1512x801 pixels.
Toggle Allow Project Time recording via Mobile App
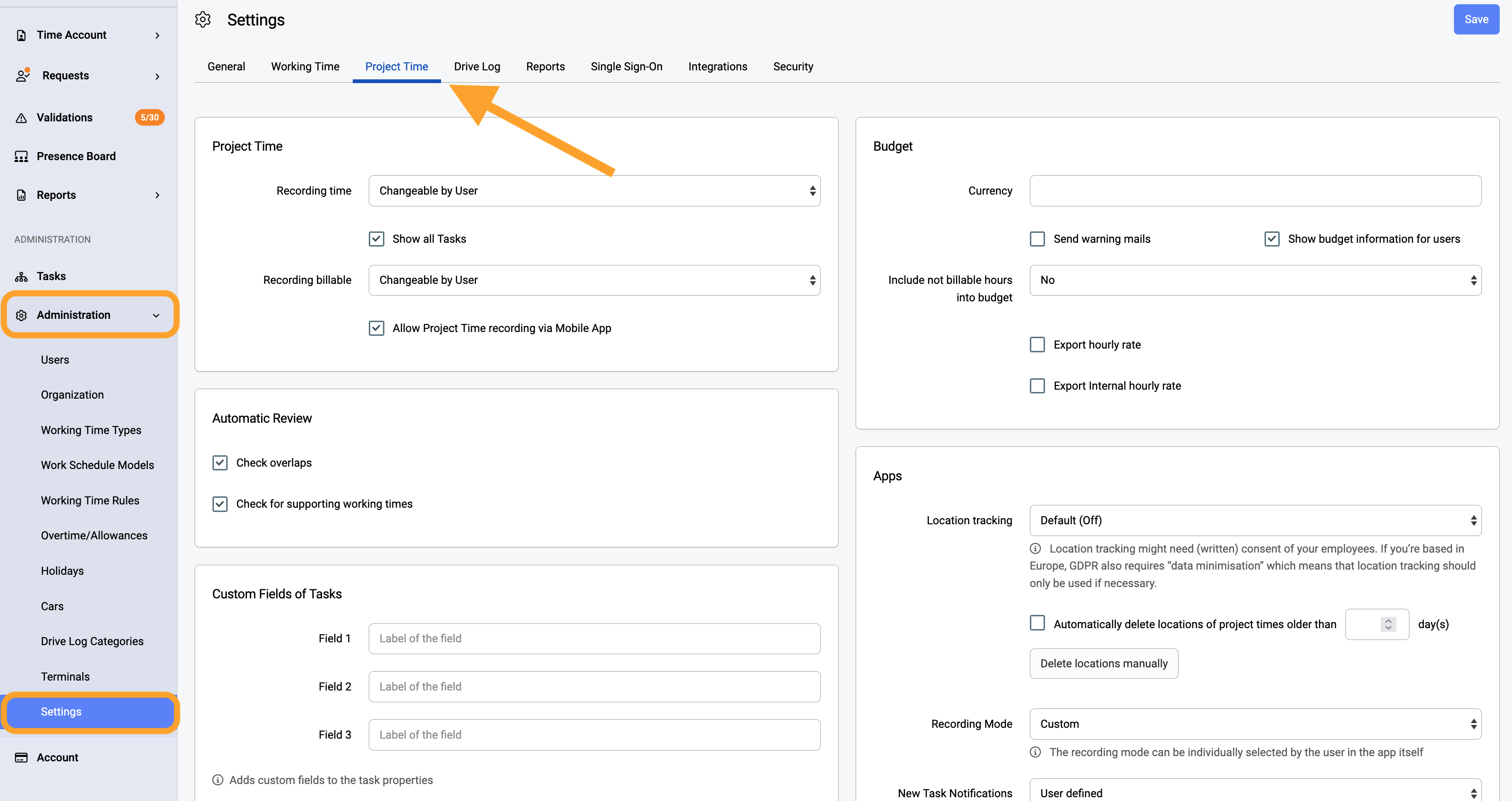376,328
